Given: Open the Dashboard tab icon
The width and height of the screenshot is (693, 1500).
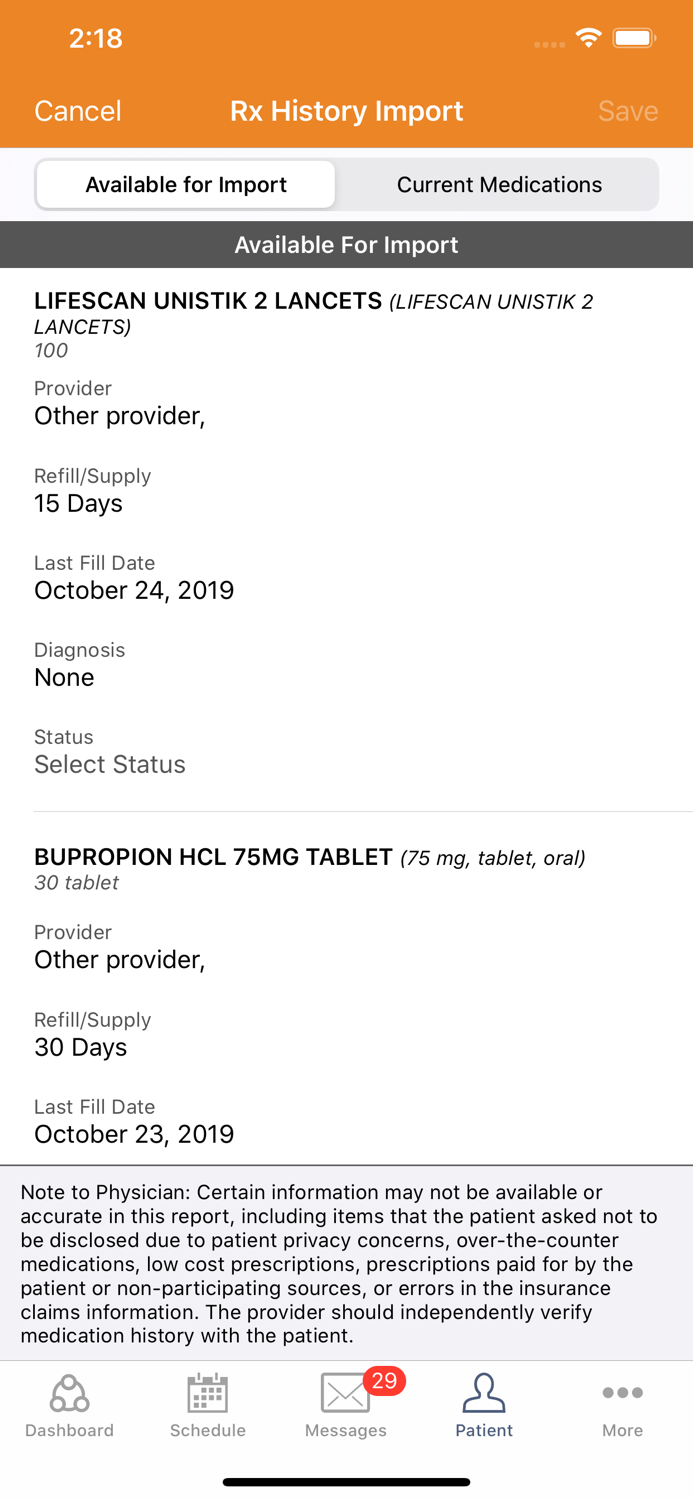Looking at the screenshot, I should coord(69,1393).
